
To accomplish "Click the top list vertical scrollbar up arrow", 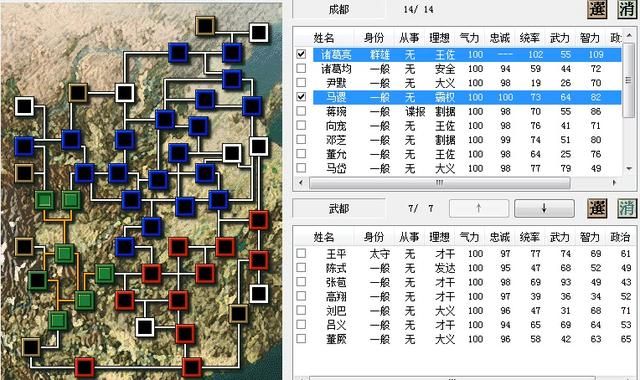I will click(629, 36).
